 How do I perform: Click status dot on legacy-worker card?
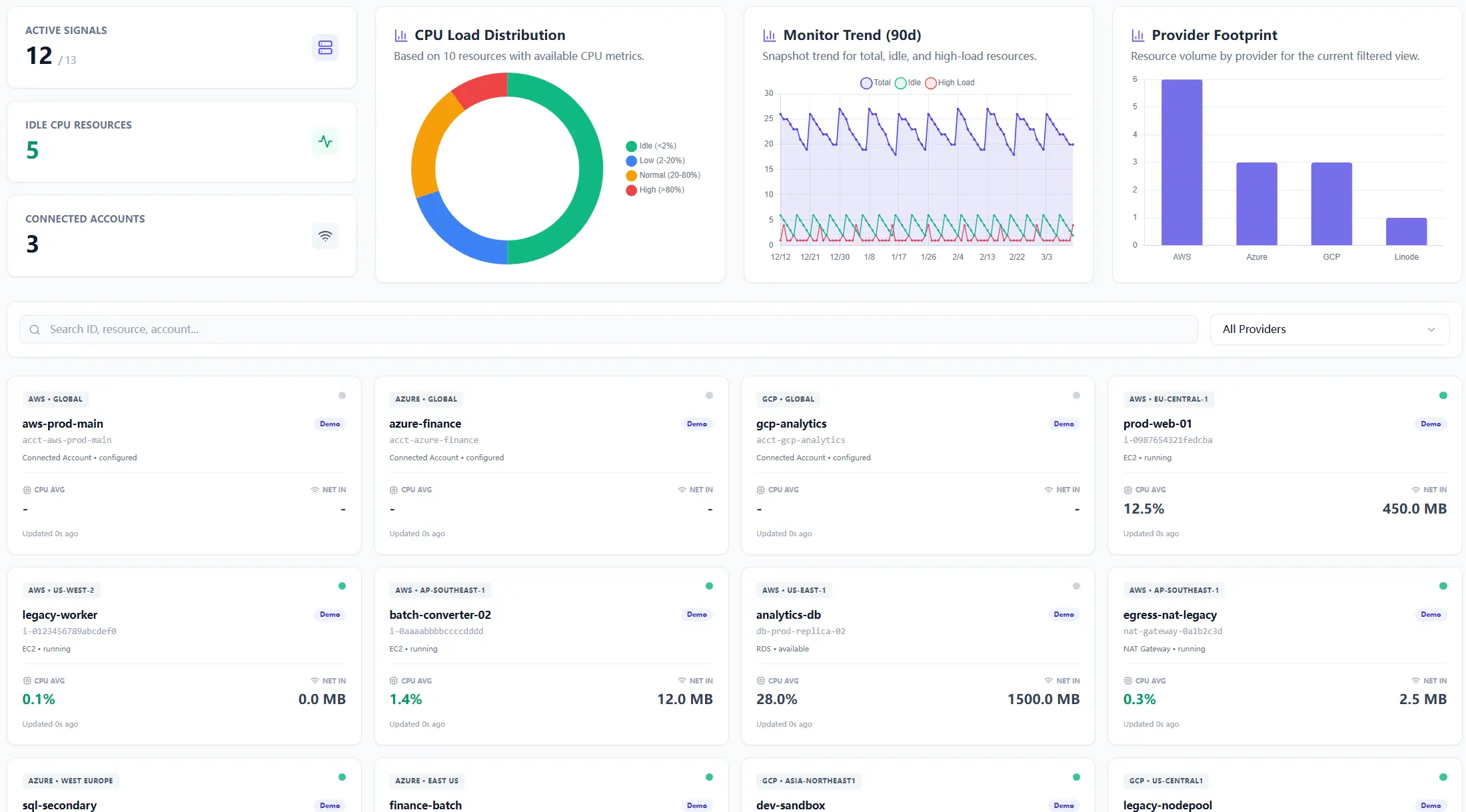point(342,586)
